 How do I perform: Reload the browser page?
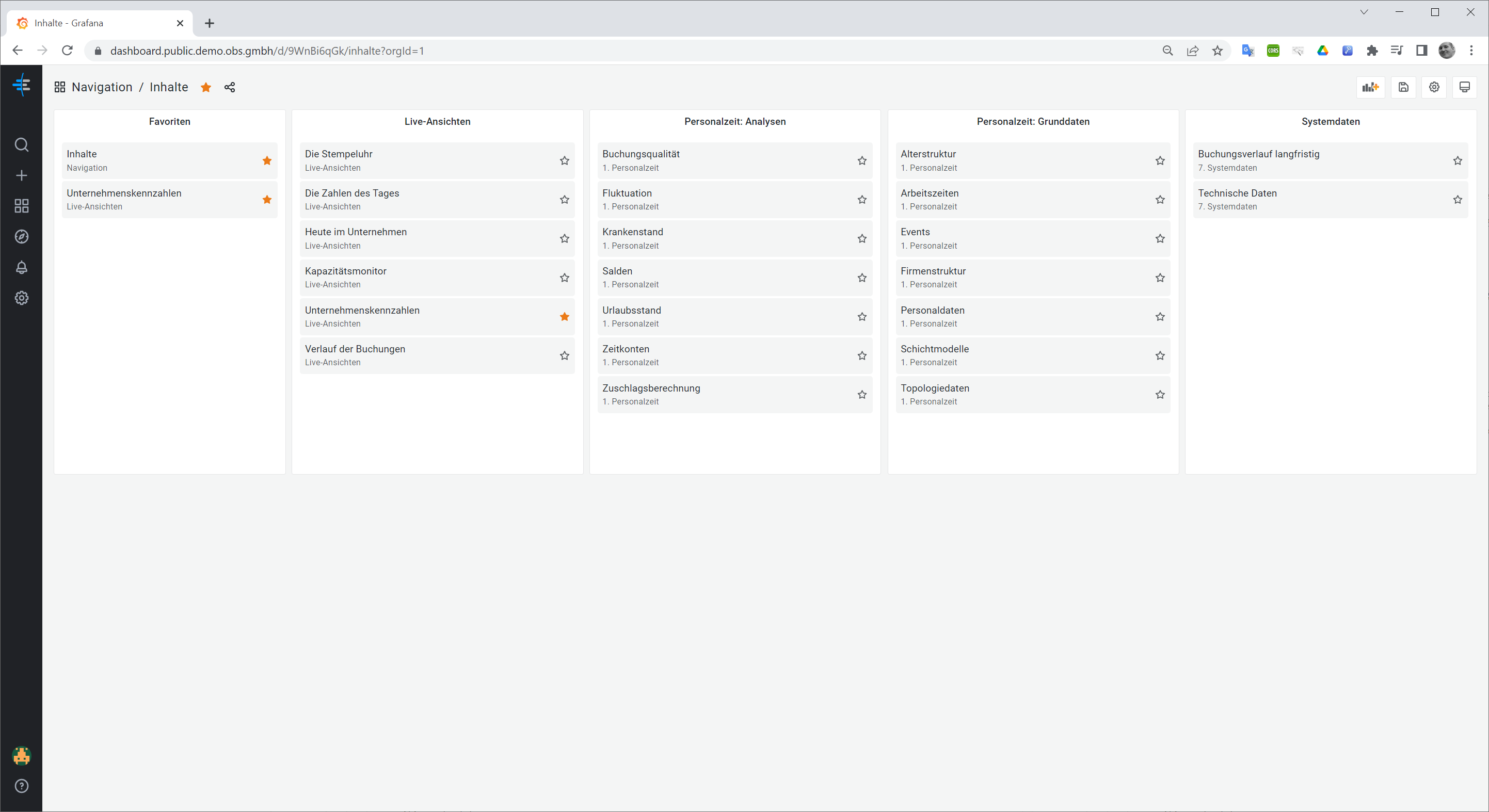point(67,51)
